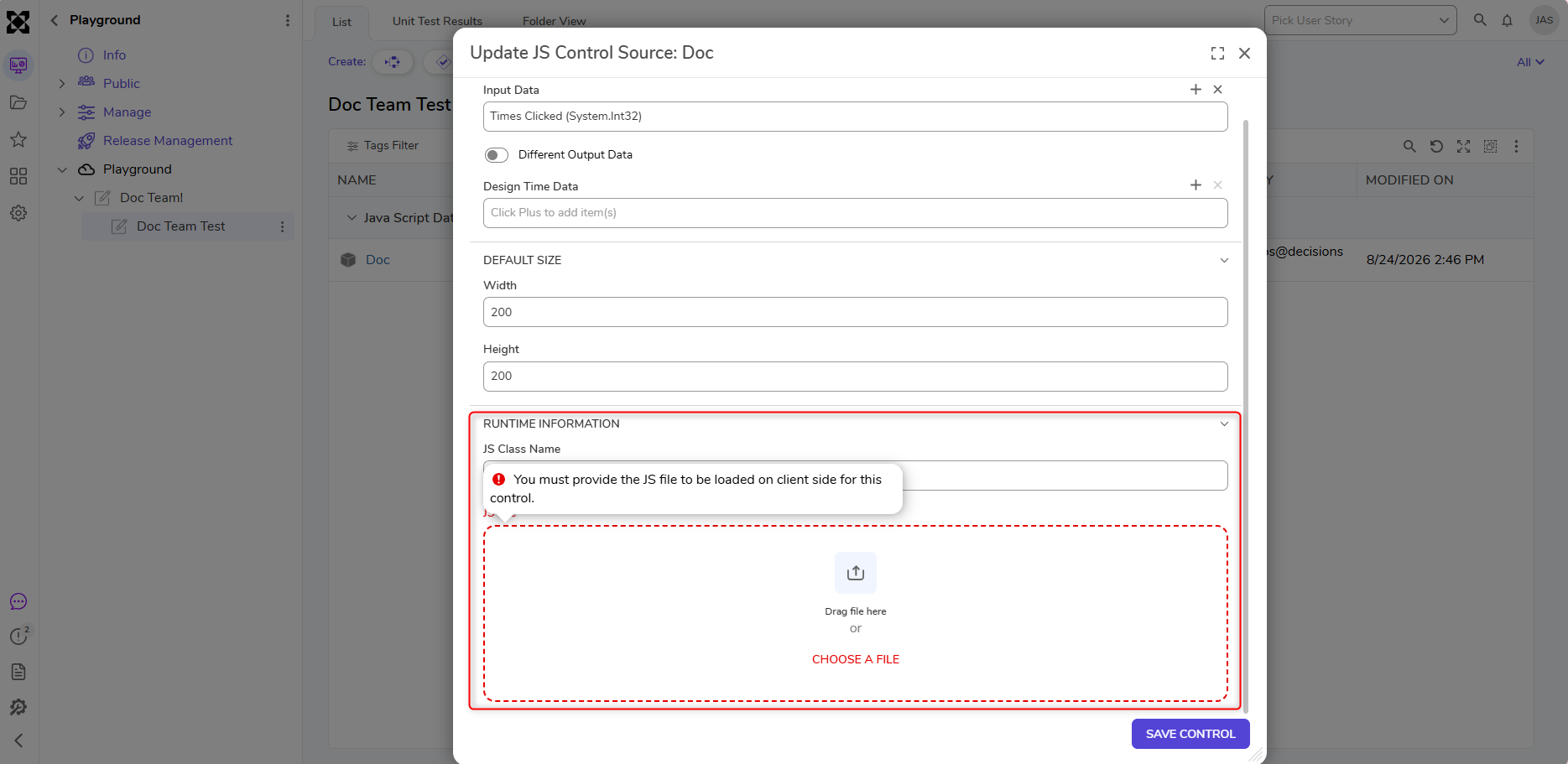Open Release Management in the tree
Screen dimensions: 1568x764
click(x=168, y=141)
